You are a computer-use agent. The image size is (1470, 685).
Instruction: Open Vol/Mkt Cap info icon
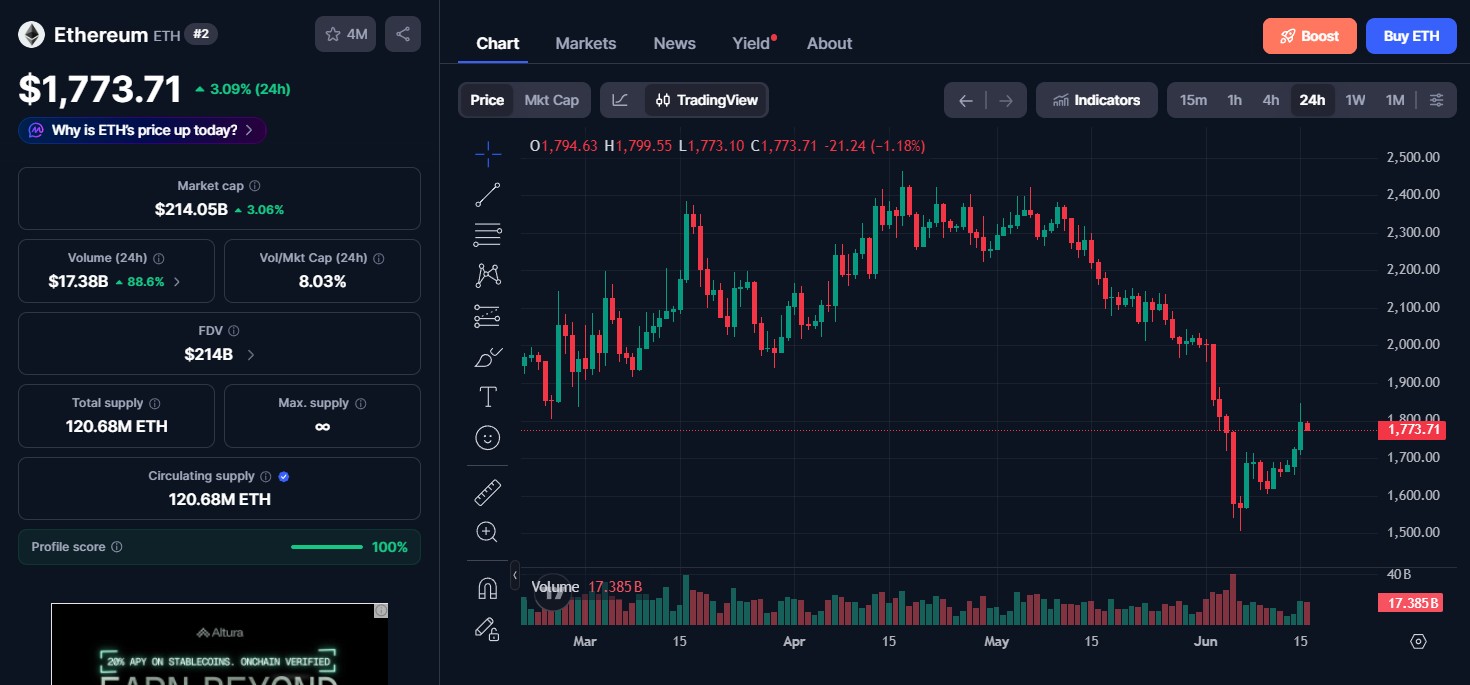click(378, 258)
